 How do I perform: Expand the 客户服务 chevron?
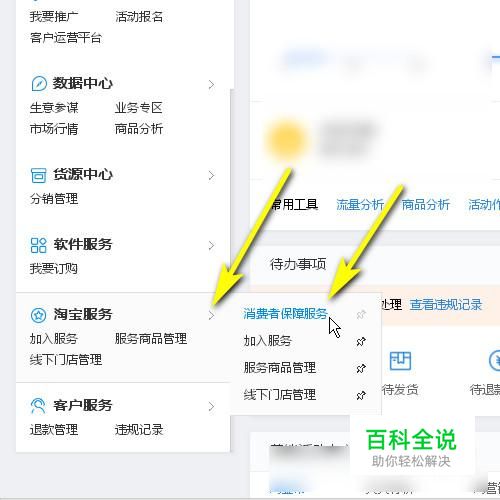click(x=211, y=407)
